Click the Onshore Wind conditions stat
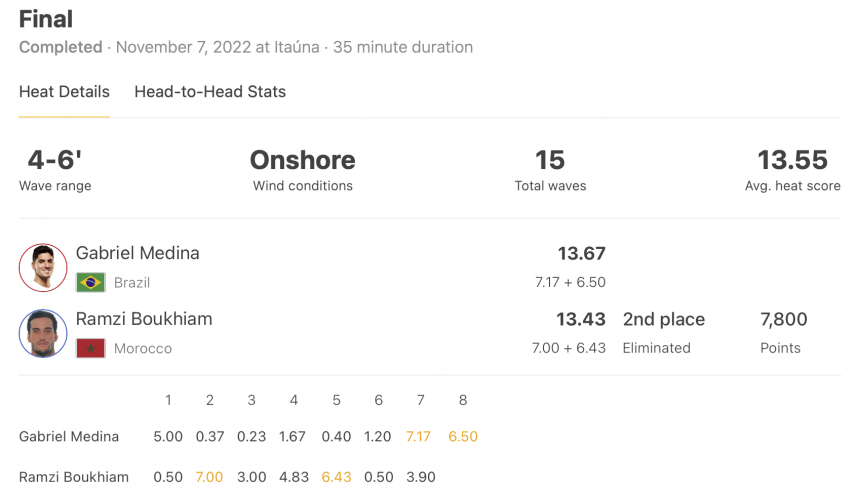 [302, 170]
